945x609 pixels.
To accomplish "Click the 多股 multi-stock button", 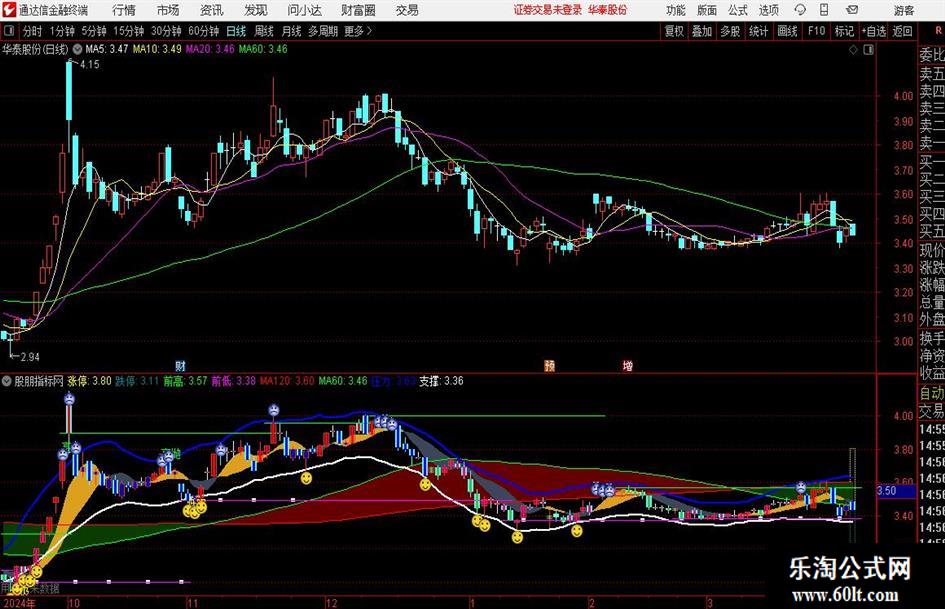I will tap(729, 31).
